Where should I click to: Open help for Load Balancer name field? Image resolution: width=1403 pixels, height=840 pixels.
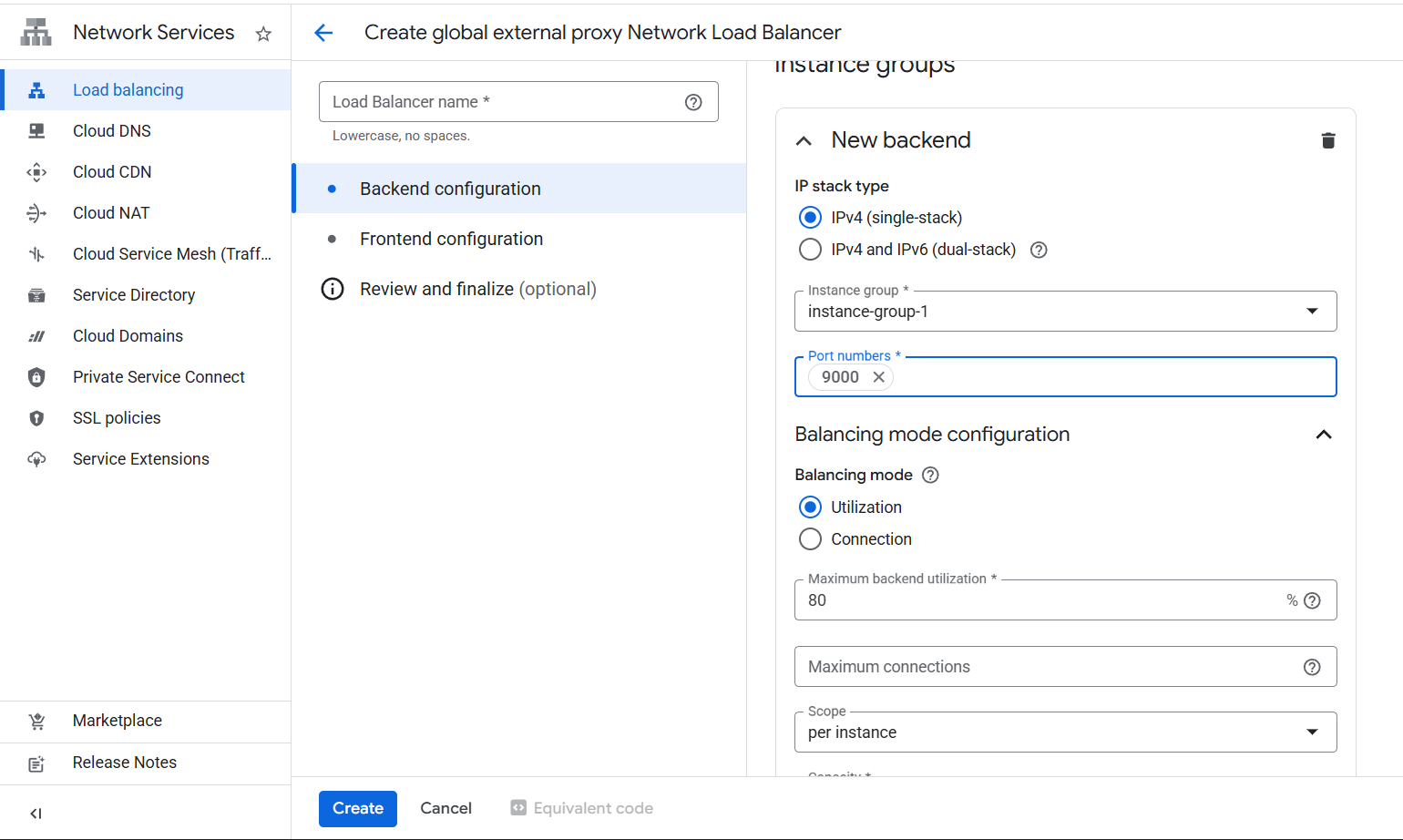click(693, 102)
